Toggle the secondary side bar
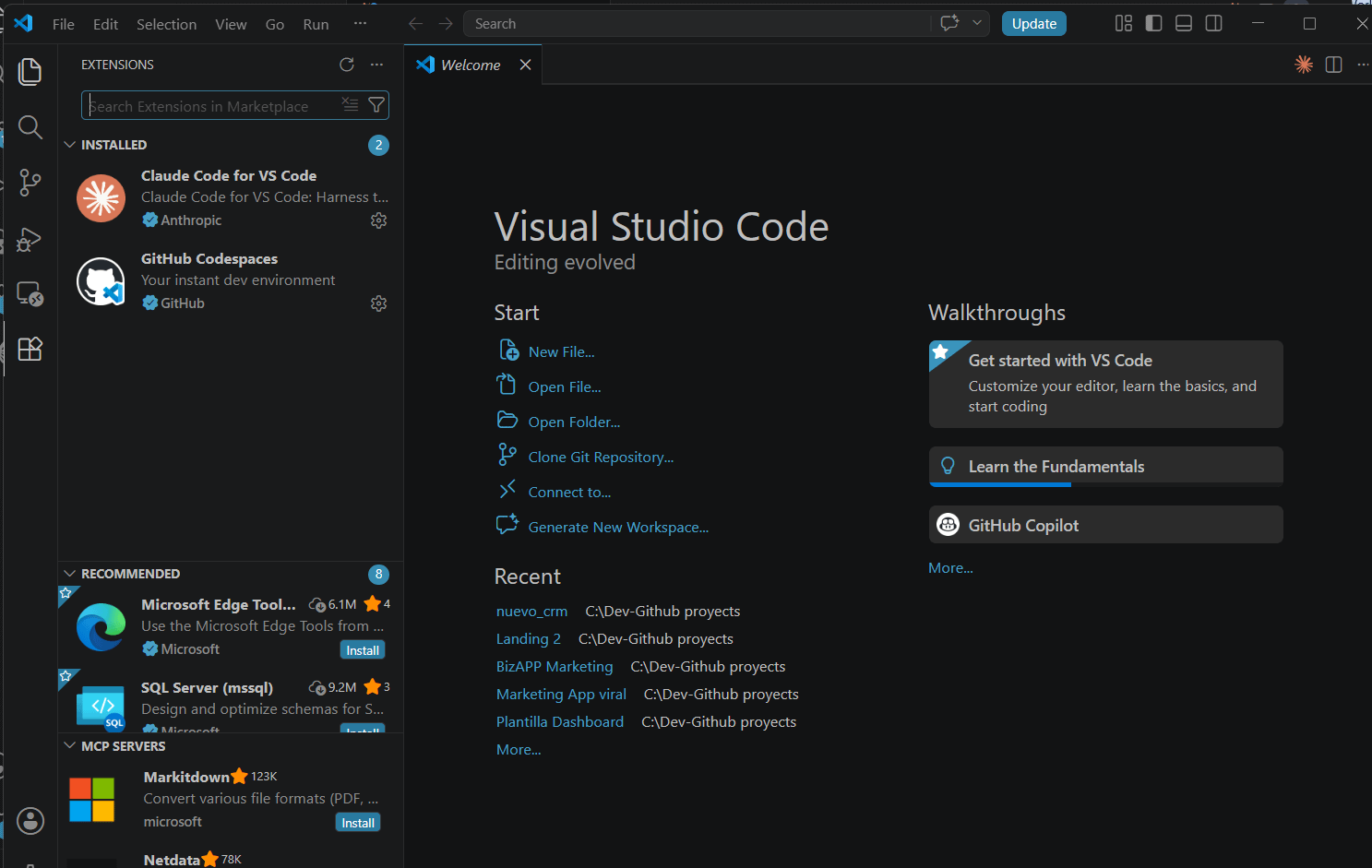 1214,23
